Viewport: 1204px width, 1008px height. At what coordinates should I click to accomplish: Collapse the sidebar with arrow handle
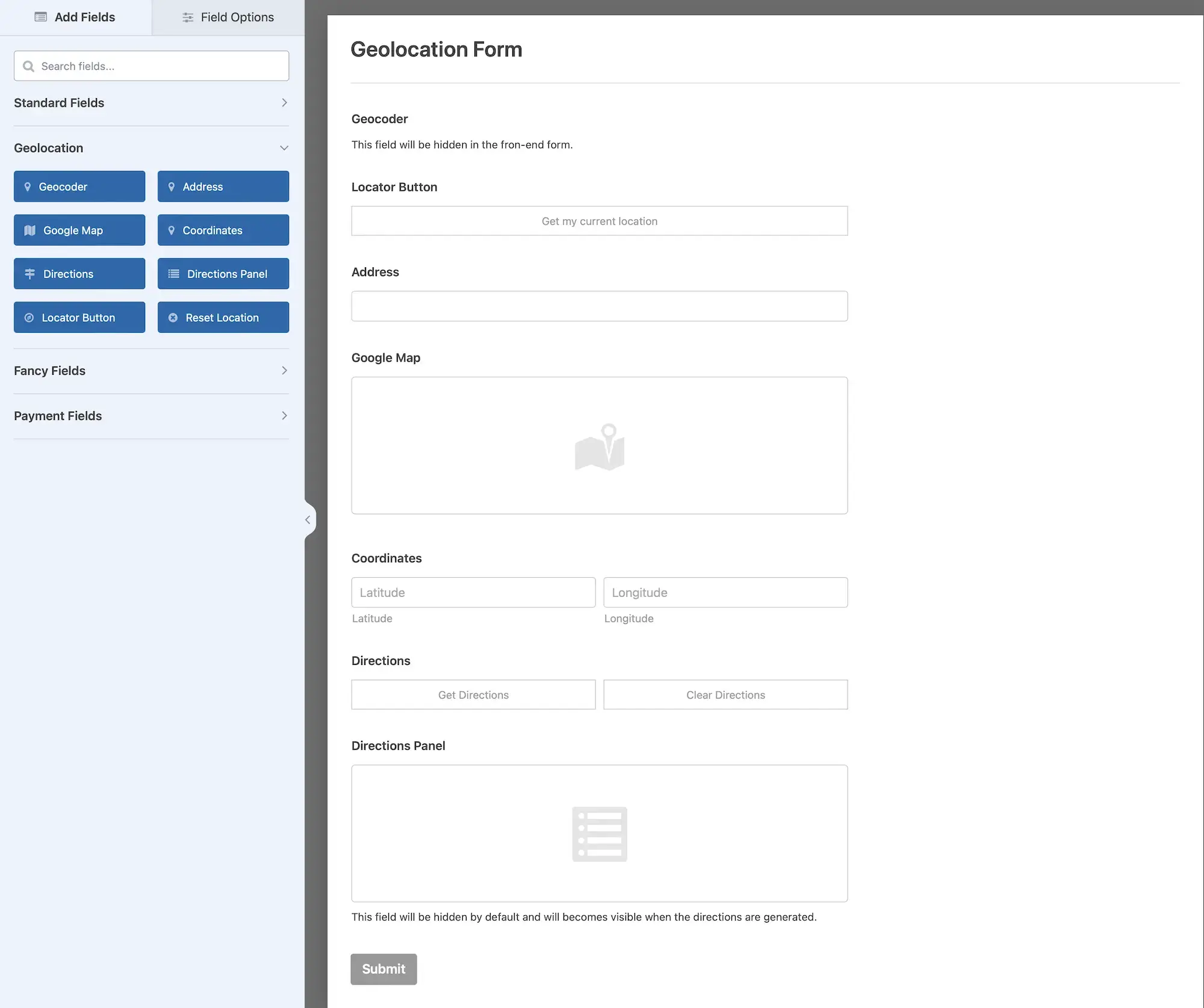(308, 519)
